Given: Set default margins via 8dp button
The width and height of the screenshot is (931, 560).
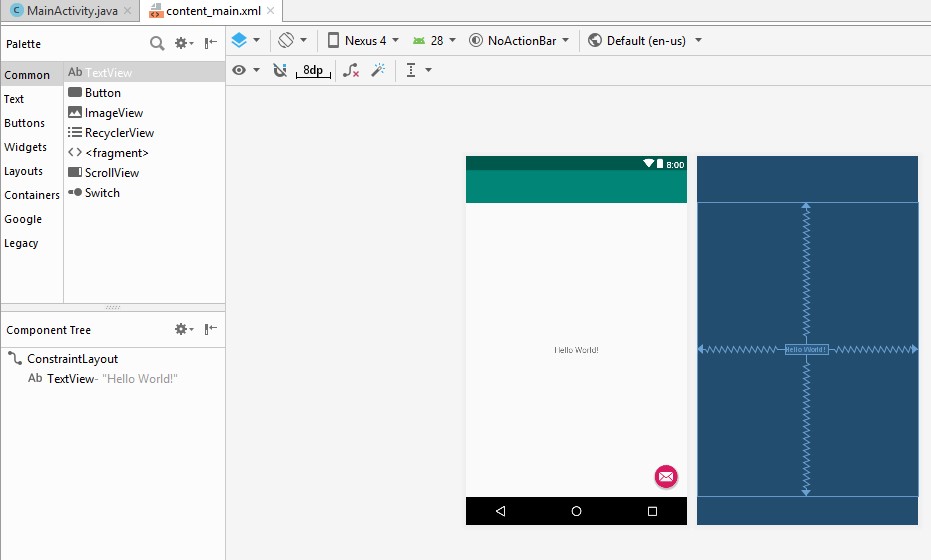Looking at the screenshot, I should [x=313, y=70].
